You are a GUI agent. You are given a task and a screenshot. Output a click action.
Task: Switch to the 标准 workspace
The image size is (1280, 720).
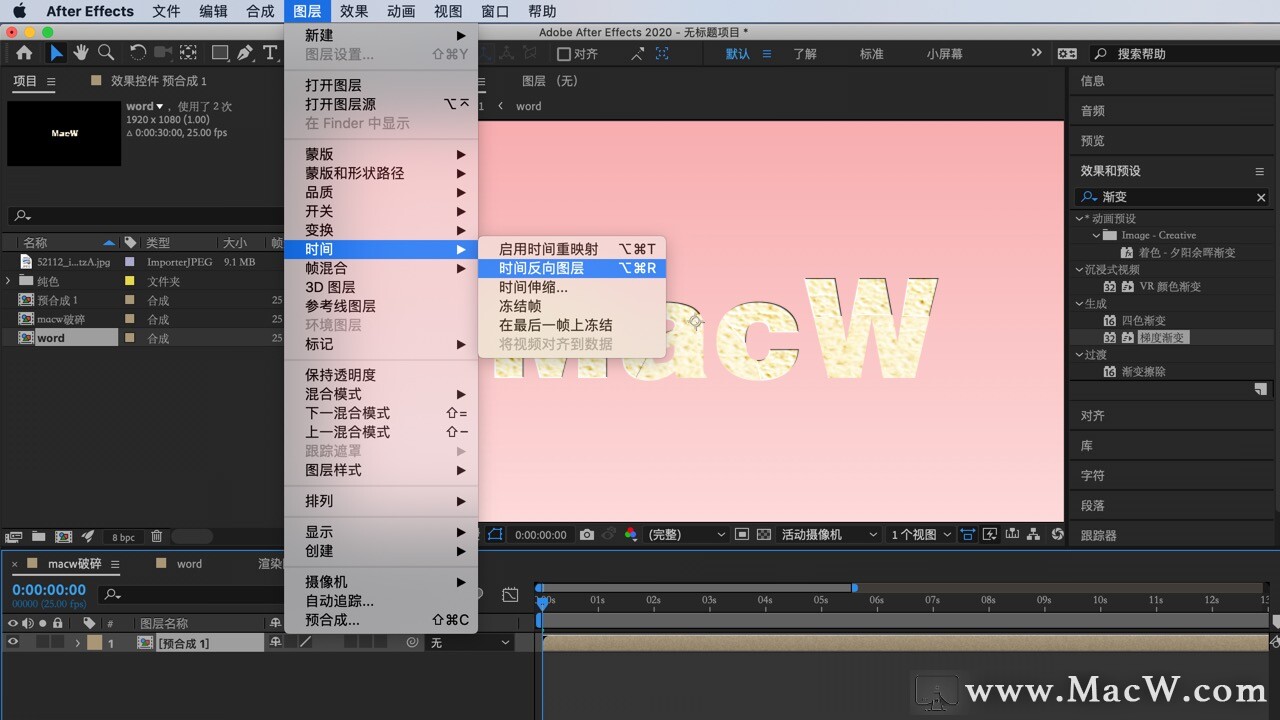click(872, 54)
